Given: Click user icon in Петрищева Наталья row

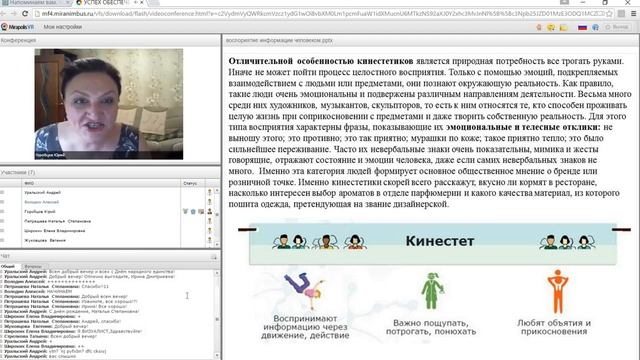Looking at the screenshot, I should [x=210, y=221].
